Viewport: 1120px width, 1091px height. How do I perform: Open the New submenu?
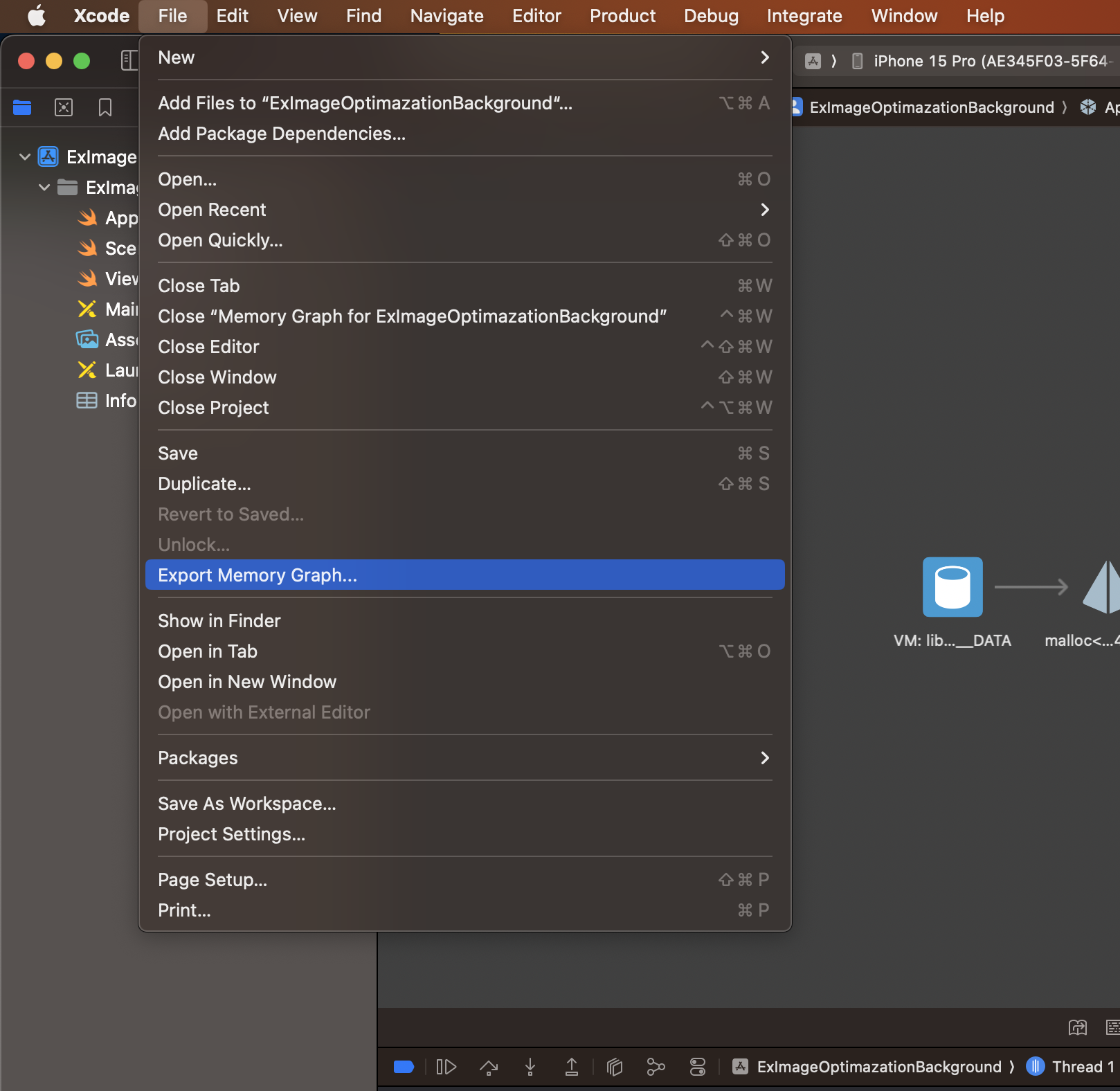[464, 57]
